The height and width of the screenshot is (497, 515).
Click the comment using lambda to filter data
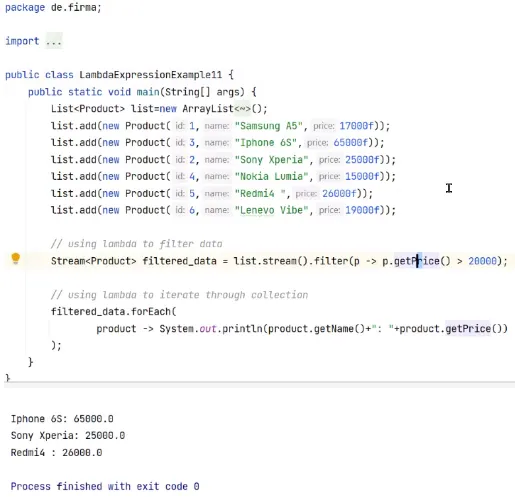pyautogui.click(x=137, y=244)
